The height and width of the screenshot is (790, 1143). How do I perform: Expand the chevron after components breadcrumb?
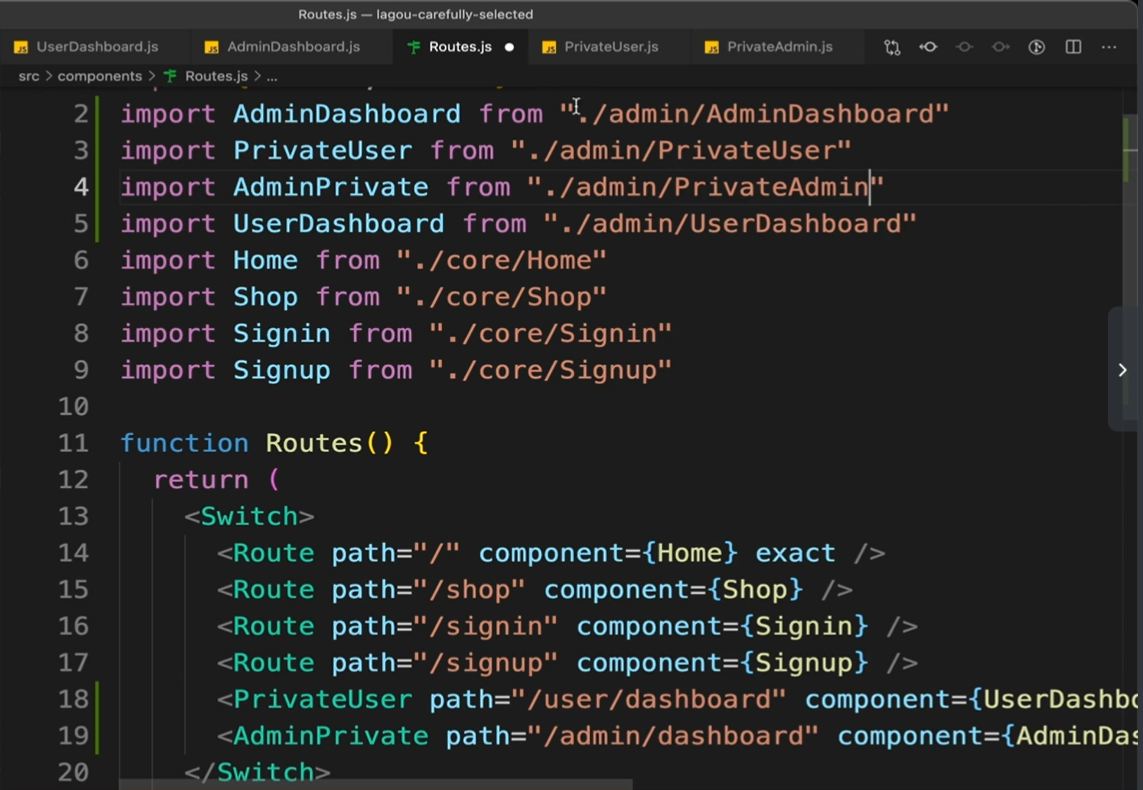pos(152,76)
